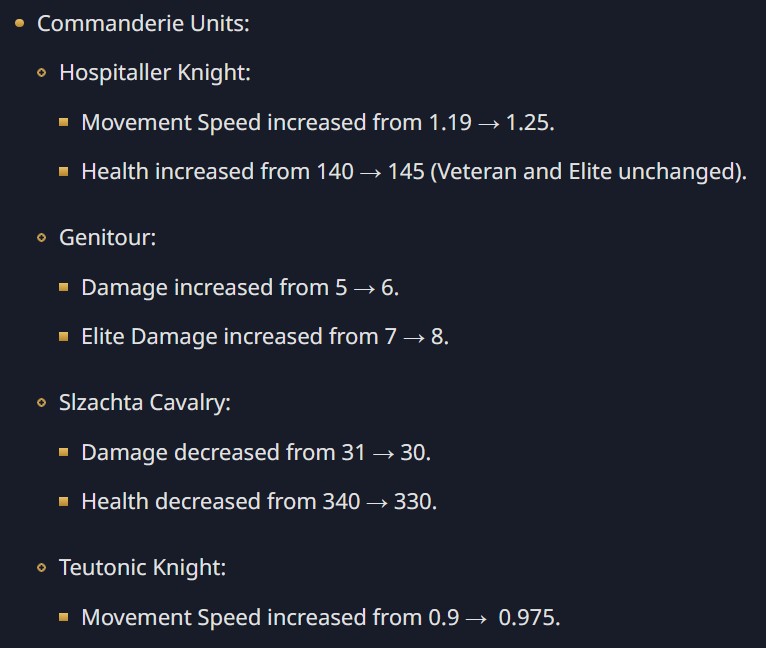Click the Commanderie Units heading
Image resolution: width=766 pixels, height=648 pixels.
pos(143,23)
